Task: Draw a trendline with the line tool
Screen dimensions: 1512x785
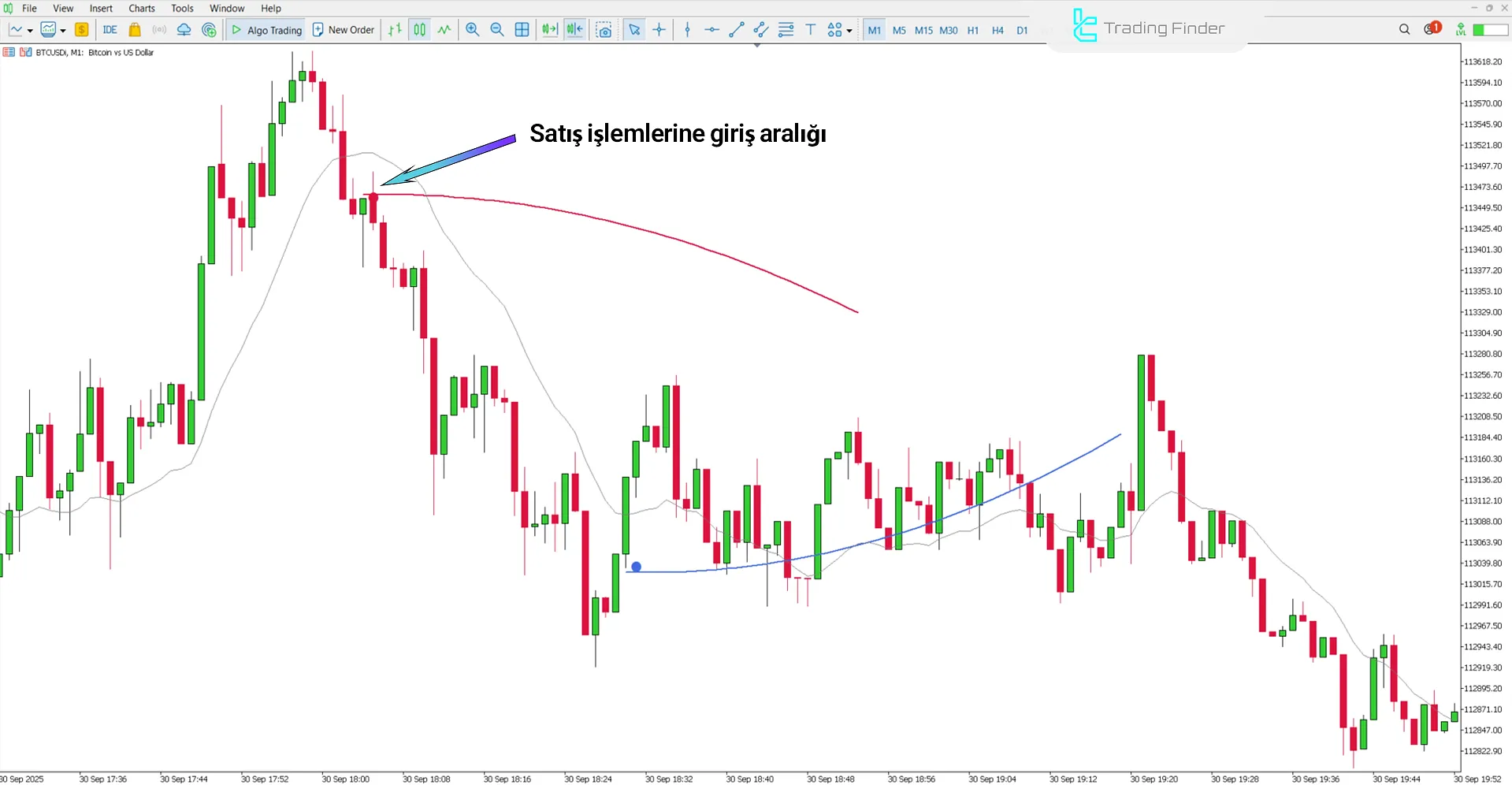Action: (736, 30)
